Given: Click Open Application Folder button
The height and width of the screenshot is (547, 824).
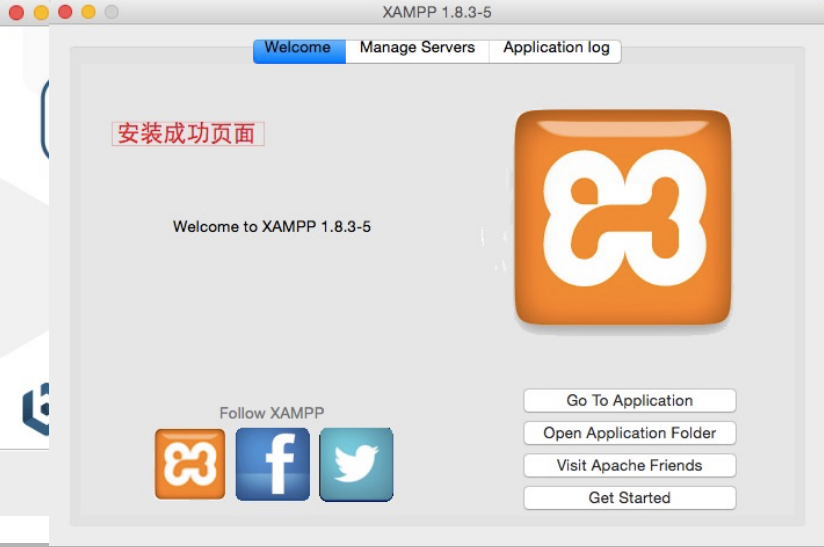Looking at the screenshot, I should [x=630, y=433].
